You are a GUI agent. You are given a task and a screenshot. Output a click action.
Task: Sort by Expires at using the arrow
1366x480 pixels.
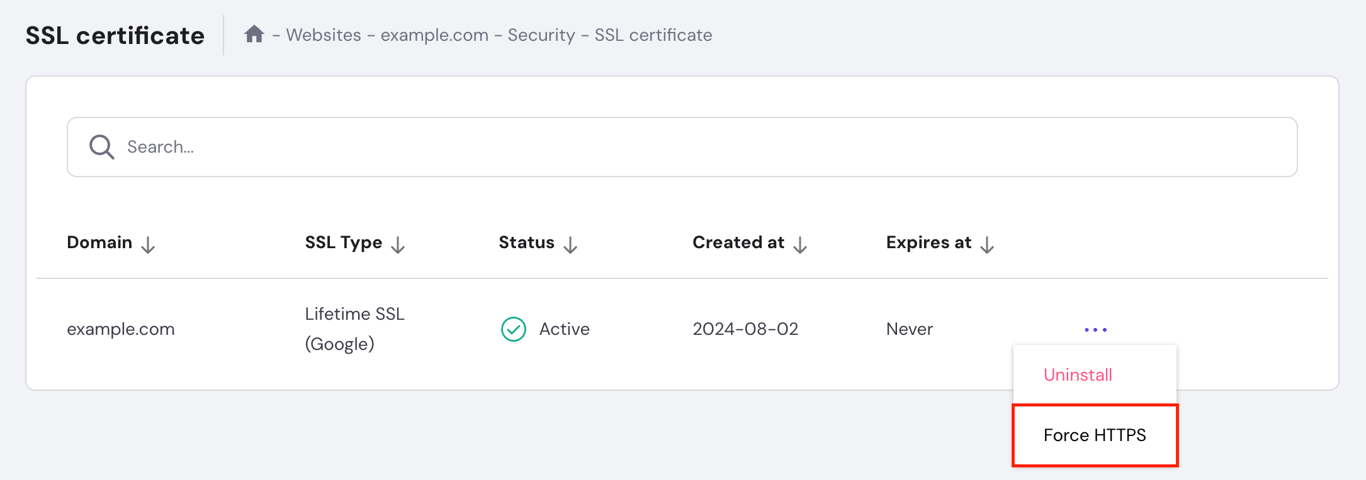pyautogui.click(x=987, y=244)
